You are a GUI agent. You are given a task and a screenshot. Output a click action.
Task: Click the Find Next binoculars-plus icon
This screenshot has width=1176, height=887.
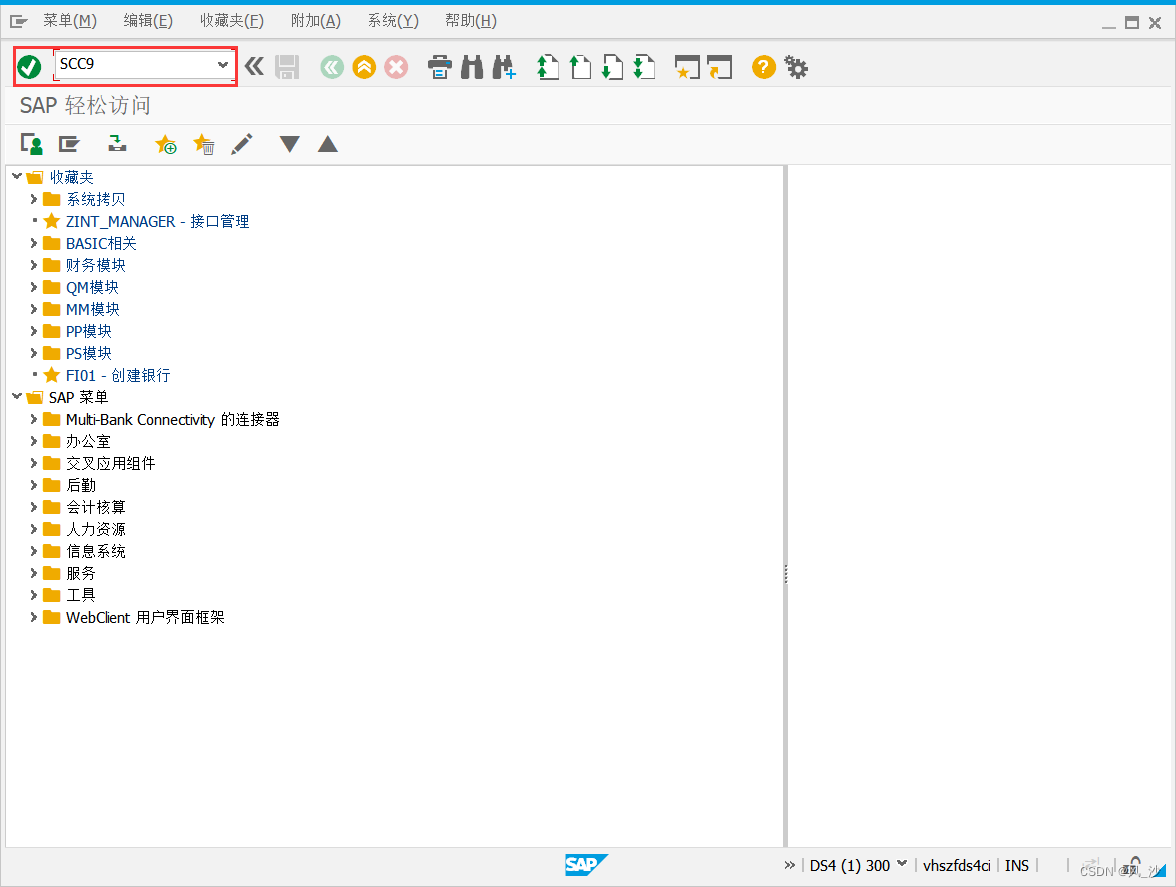pos(504,67)
